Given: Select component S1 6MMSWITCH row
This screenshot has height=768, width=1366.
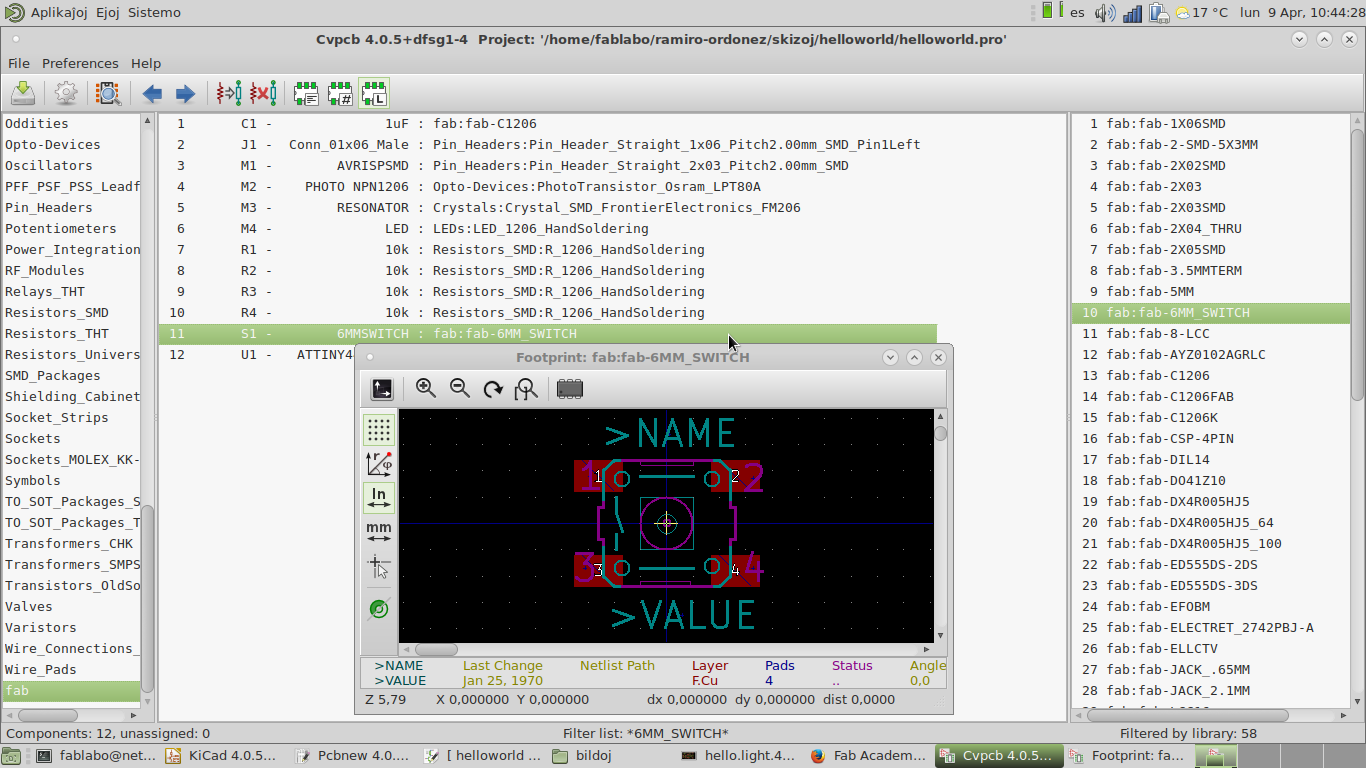Looking at the screenshot, I should [548, 333].
